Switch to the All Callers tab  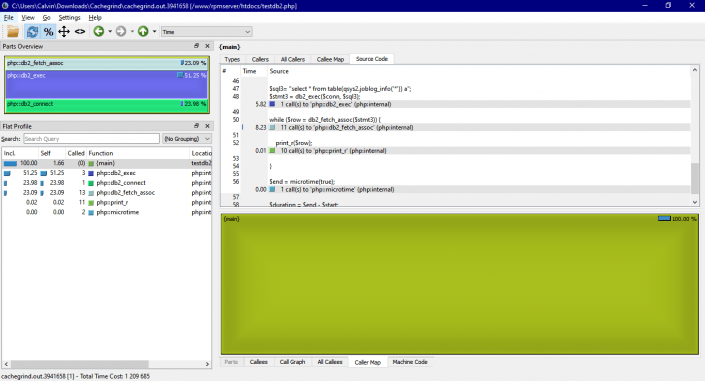(293, 59)
